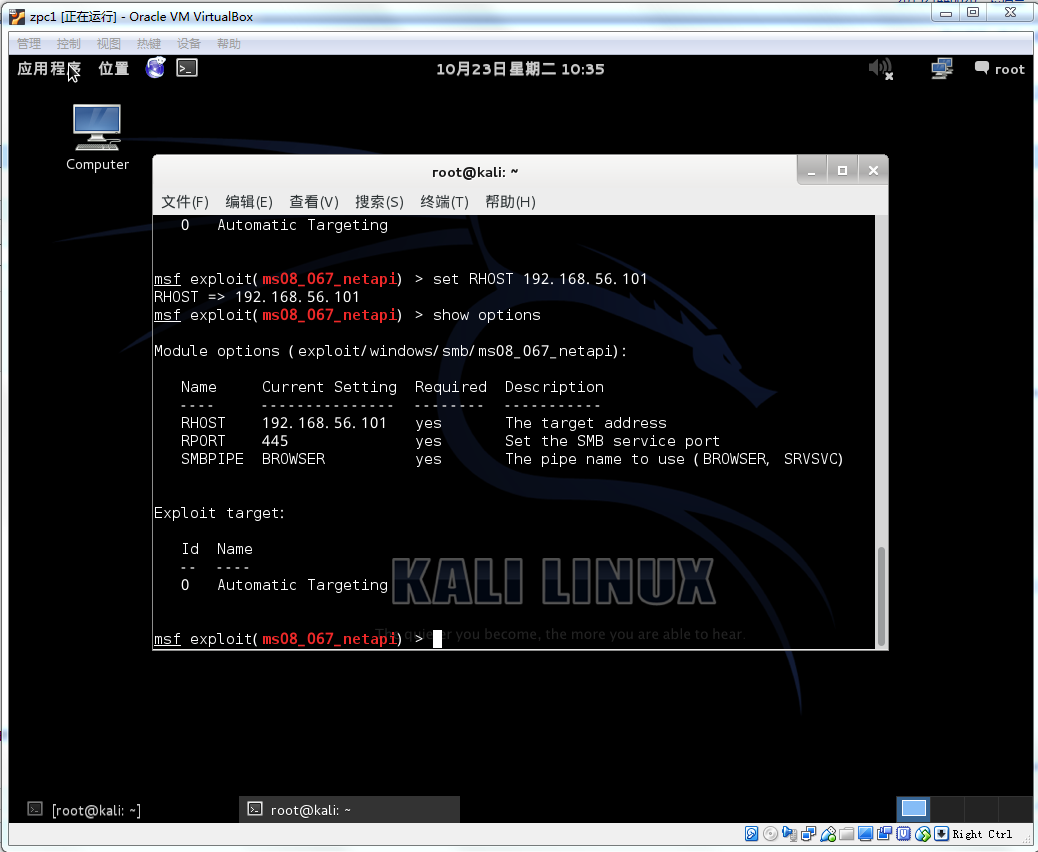Click the root@kali: ~ window title bar

point(475,172)
